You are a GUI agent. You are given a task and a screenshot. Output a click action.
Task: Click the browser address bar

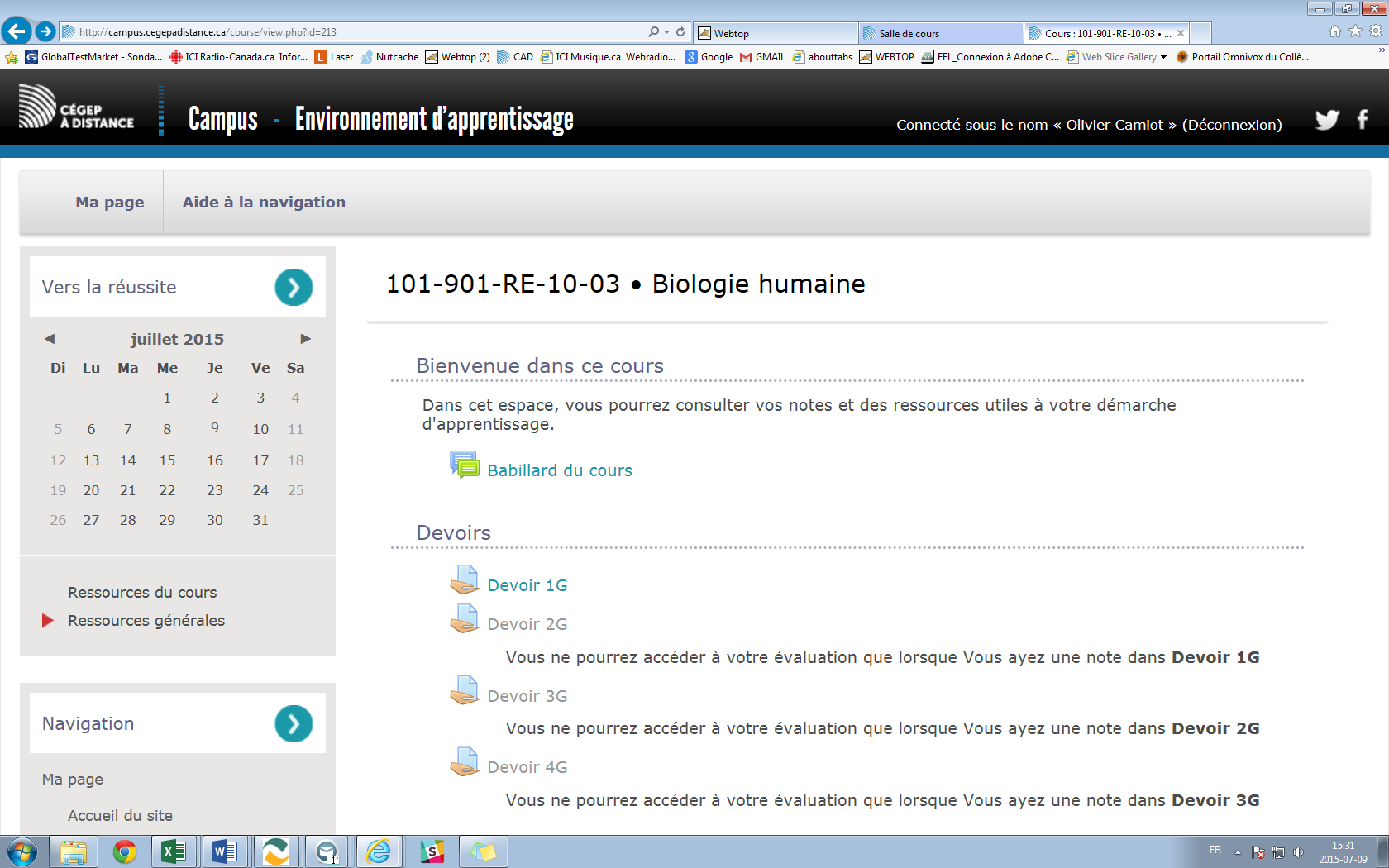[356, 32]
